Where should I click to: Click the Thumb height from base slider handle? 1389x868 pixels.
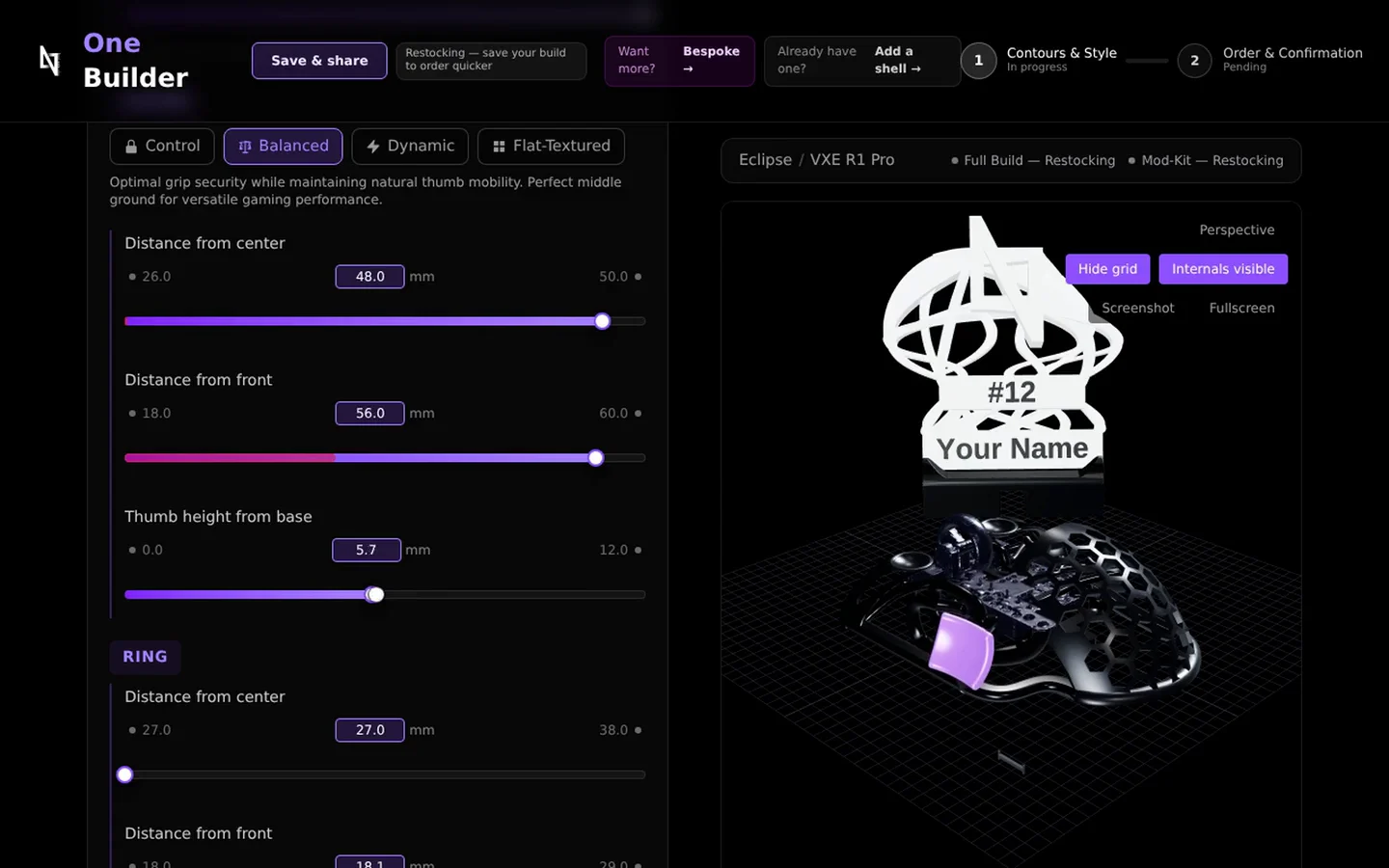tap(375, 595)
